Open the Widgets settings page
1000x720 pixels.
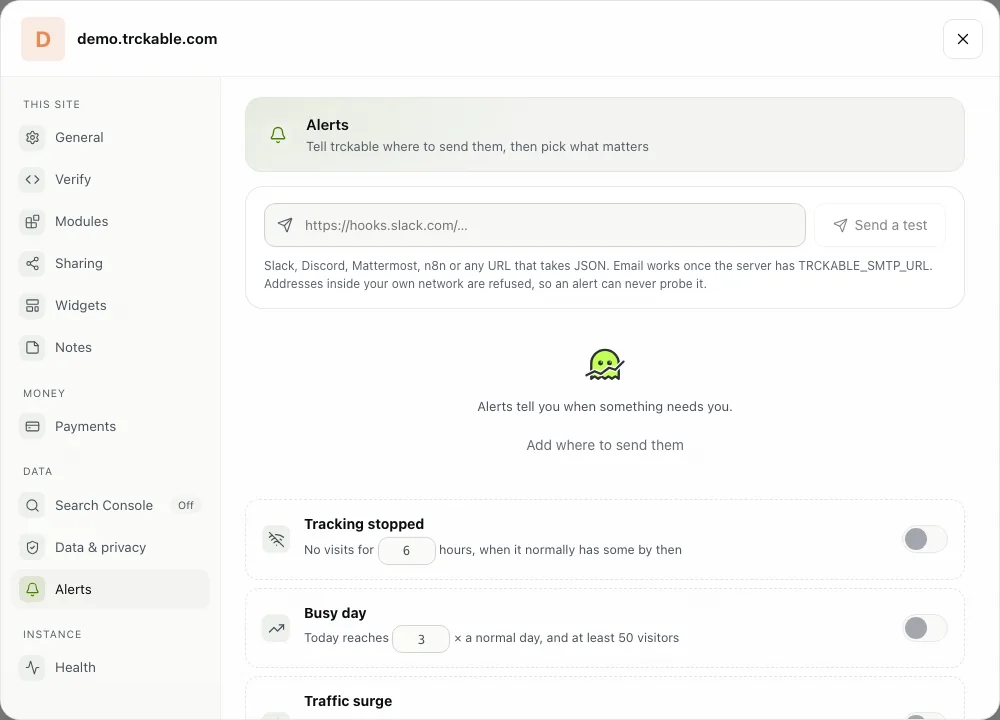coord(110,305)
